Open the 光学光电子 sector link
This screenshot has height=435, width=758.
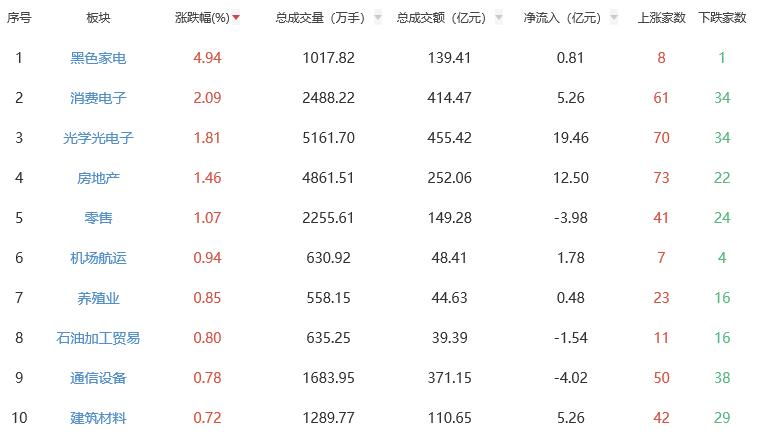pos(98,138)
